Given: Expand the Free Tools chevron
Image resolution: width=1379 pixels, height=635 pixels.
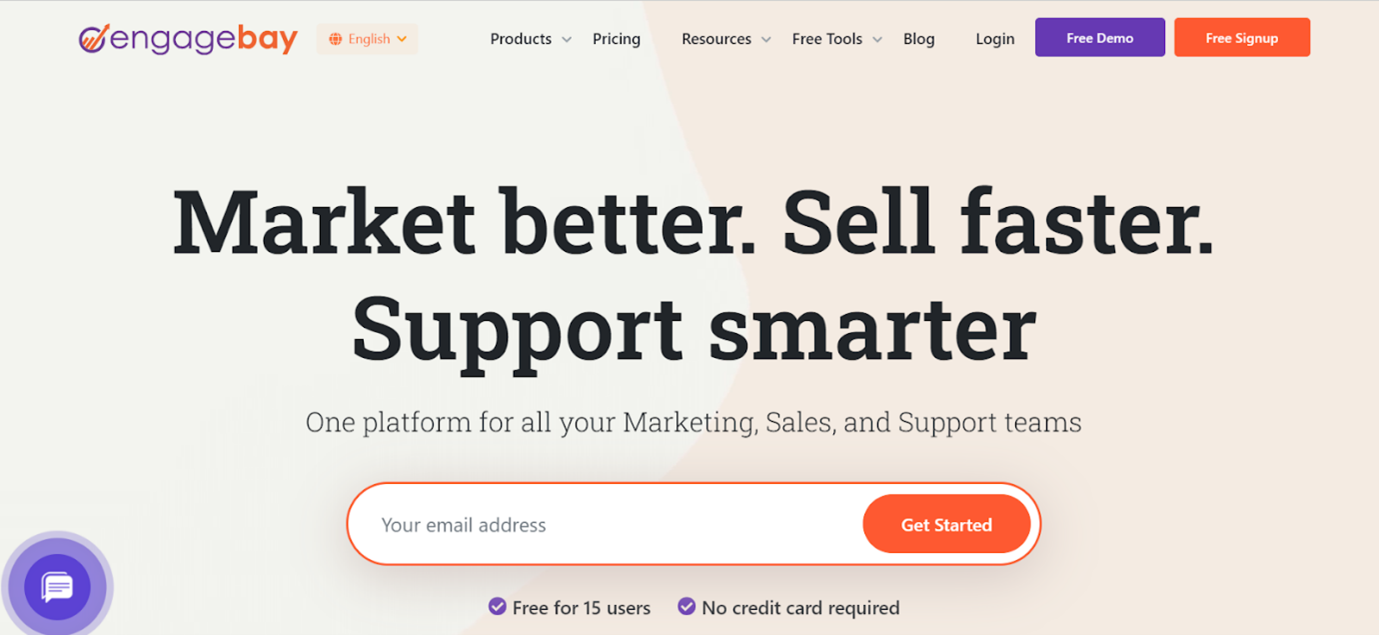Looking at the screenshot, I should point(877,40).
